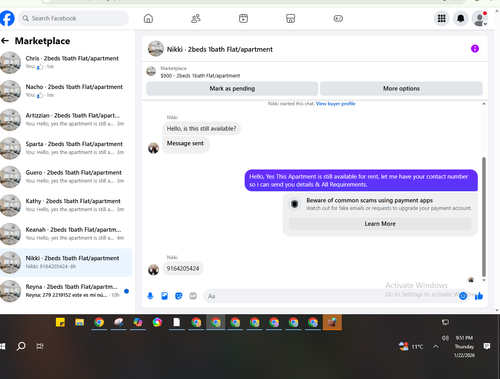Viewport: 500px width, 379px height.
Task: Click the chat scrollbar thumb
Action: [484, 217]
